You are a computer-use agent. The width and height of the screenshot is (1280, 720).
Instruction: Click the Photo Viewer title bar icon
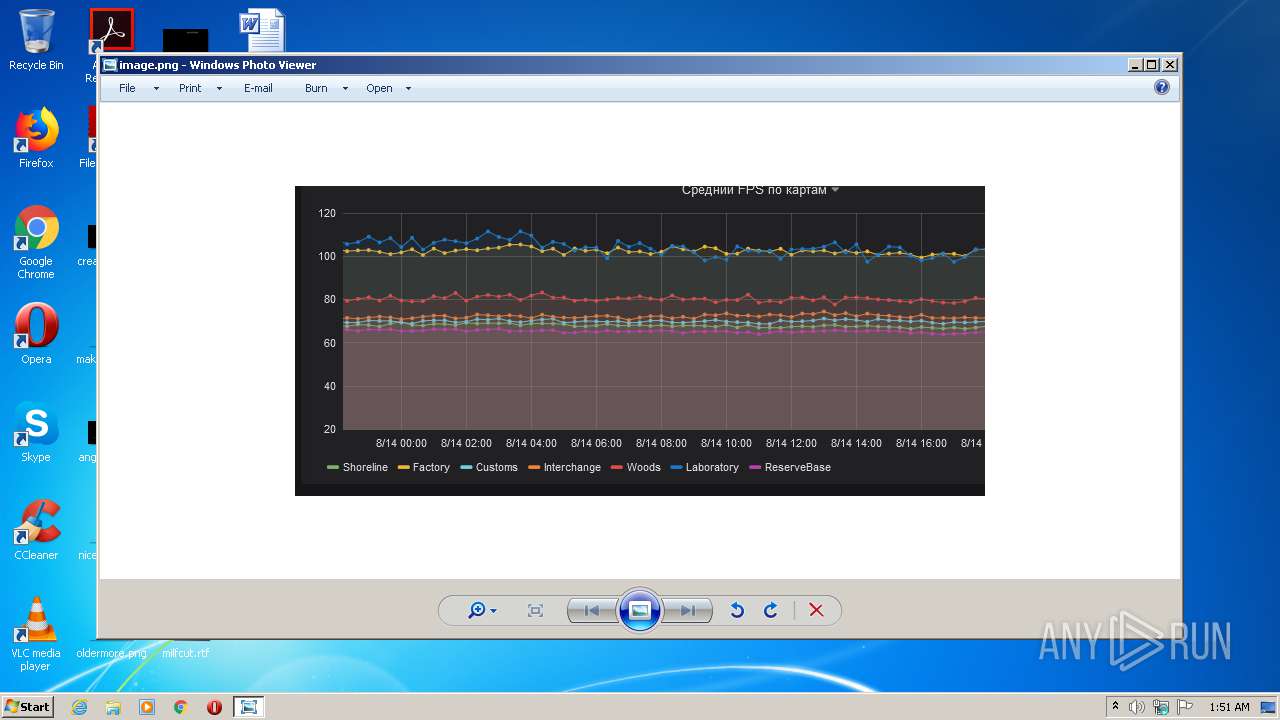[x=110, y=65]
